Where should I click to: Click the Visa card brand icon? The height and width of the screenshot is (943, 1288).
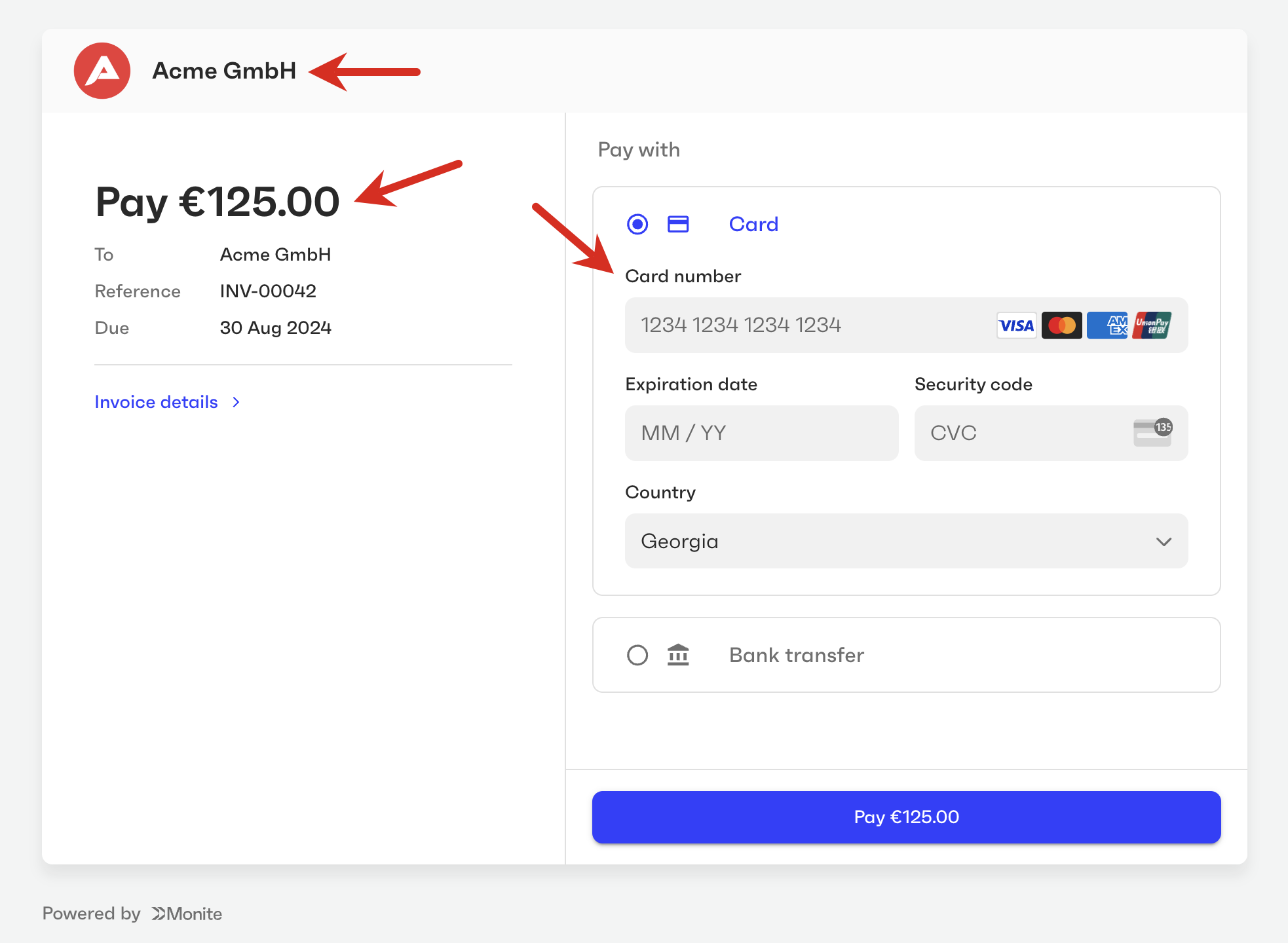(x=1016, y=325)
